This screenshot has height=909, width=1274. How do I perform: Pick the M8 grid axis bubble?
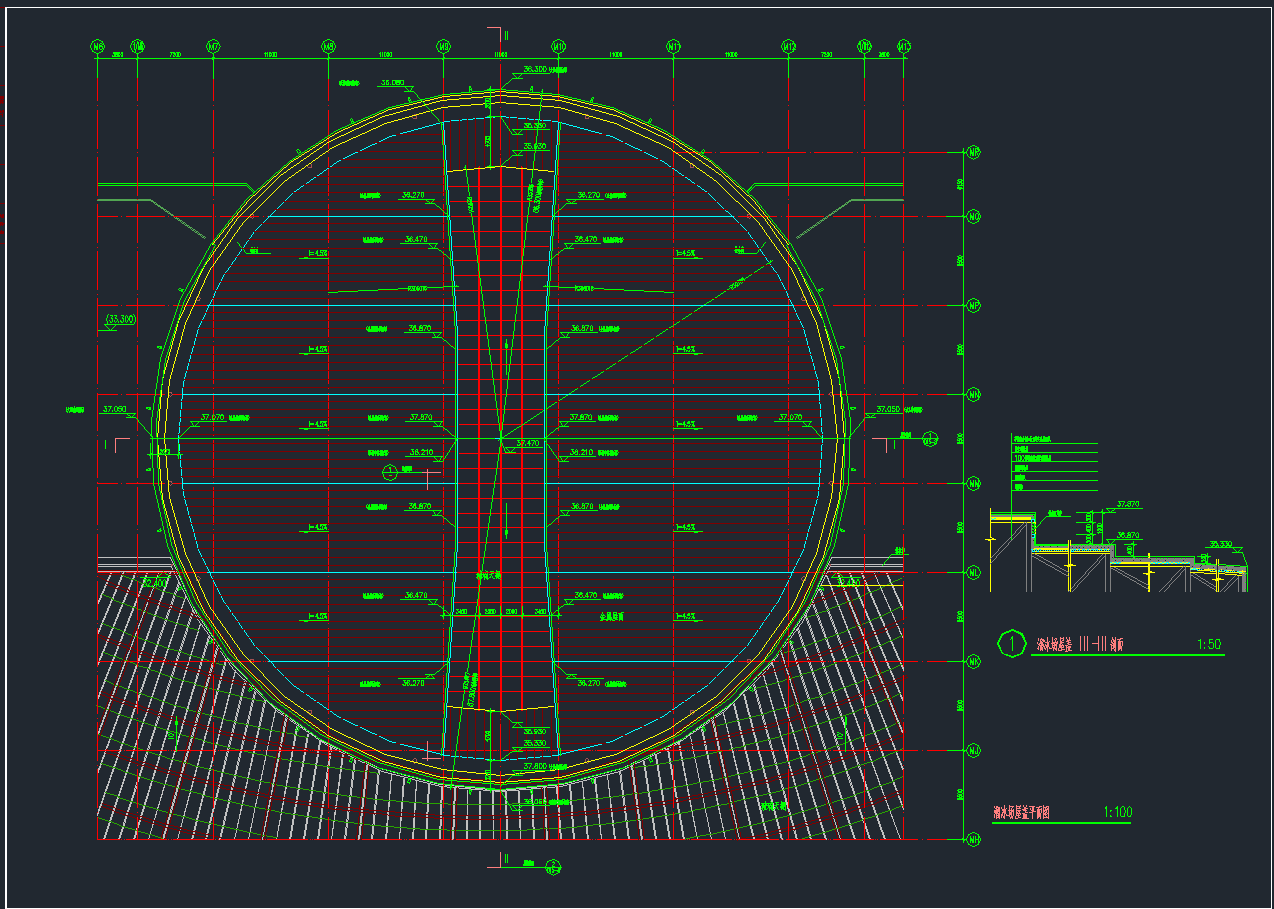coord(329,46)
